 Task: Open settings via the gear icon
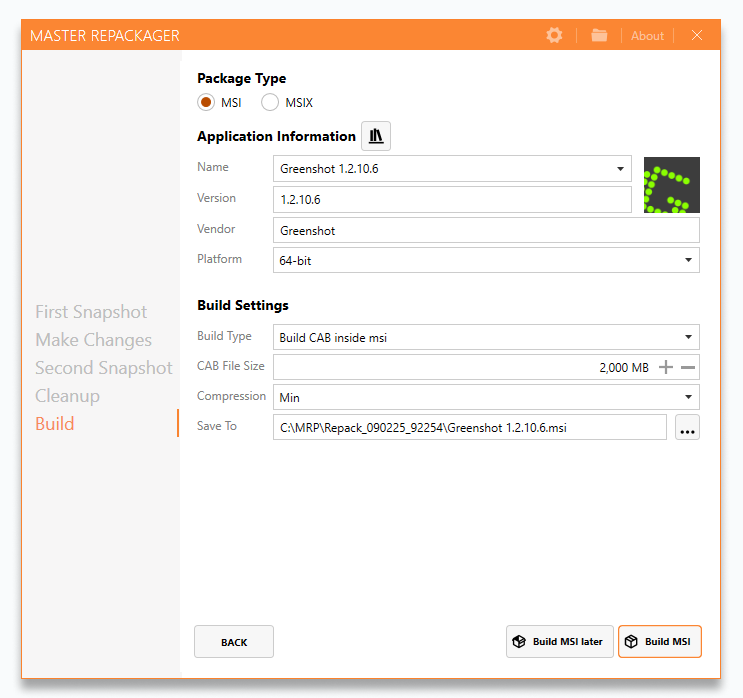click(554, 35)
